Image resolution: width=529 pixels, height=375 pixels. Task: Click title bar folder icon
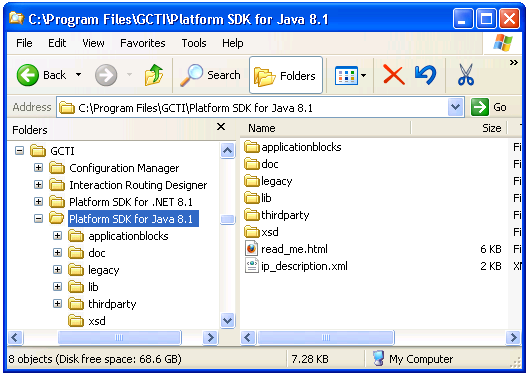click(16, 18)
